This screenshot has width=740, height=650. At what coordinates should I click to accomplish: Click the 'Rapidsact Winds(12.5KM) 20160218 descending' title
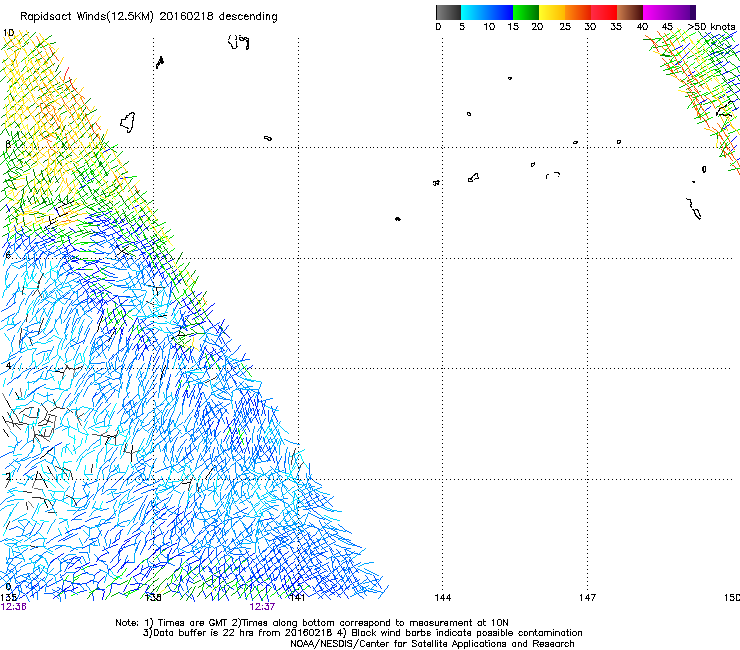coord(149,17)
